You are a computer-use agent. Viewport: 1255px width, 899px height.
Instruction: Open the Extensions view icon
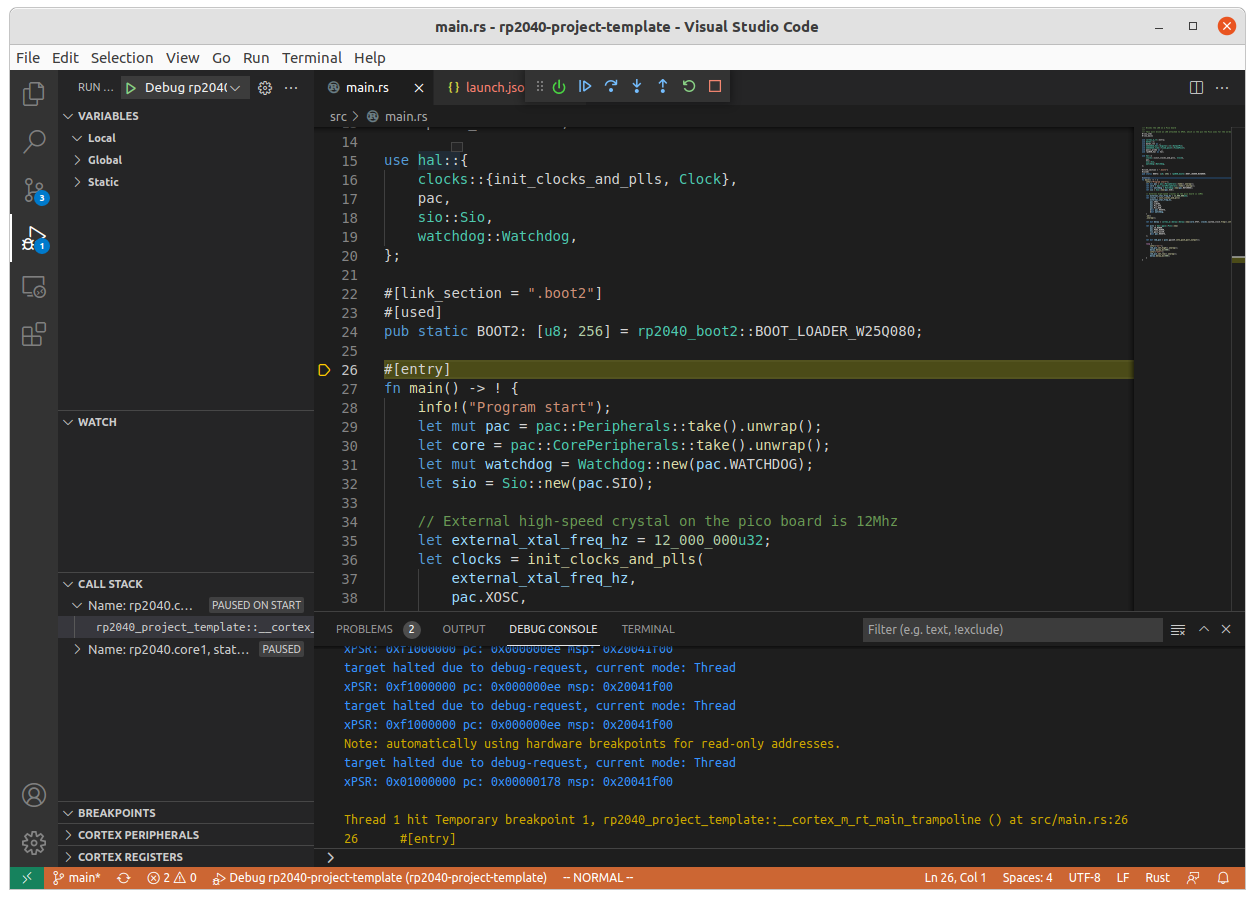(34, 334)
